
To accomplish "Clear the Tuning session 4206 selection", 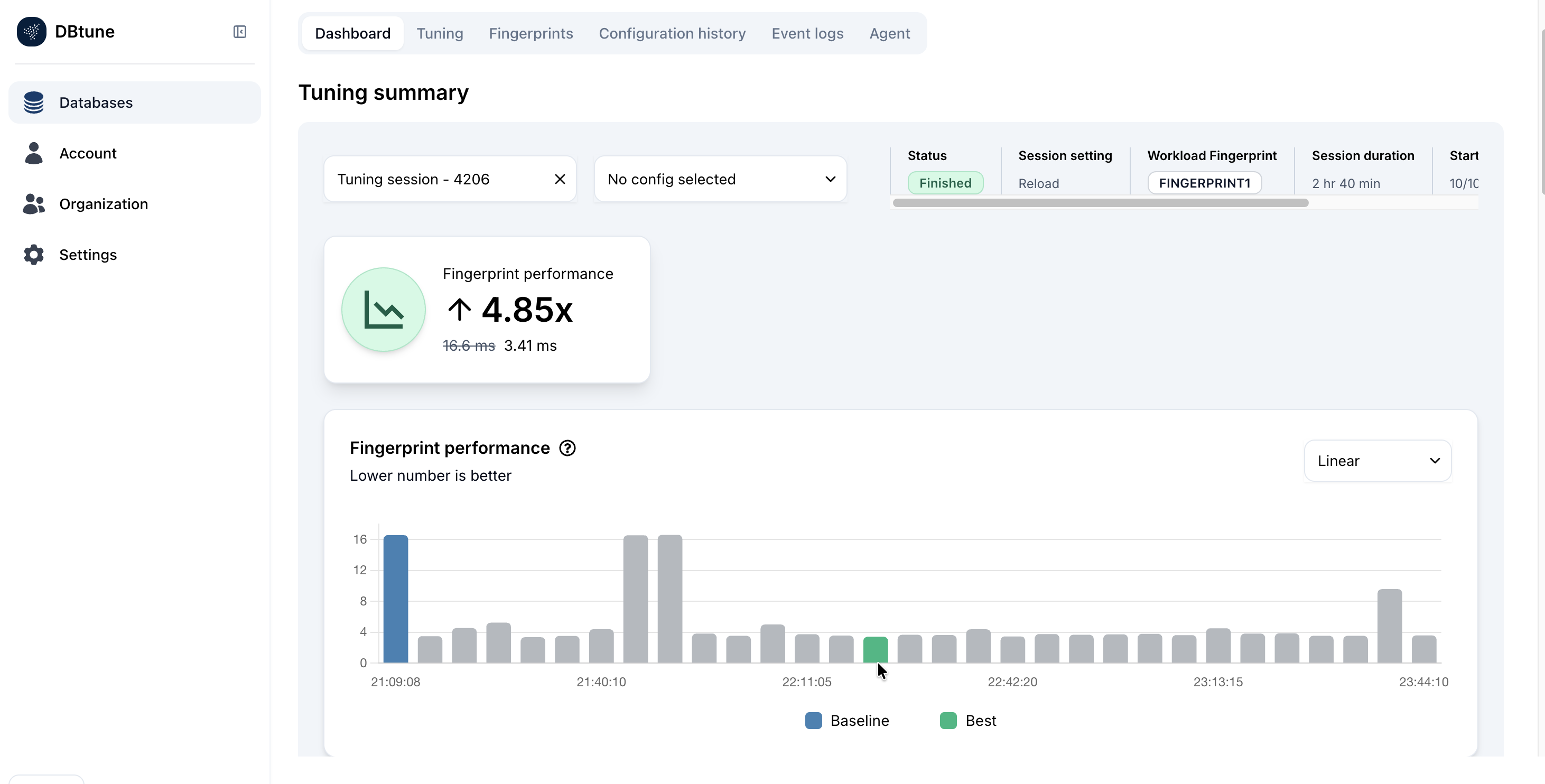I will point(560,179).
